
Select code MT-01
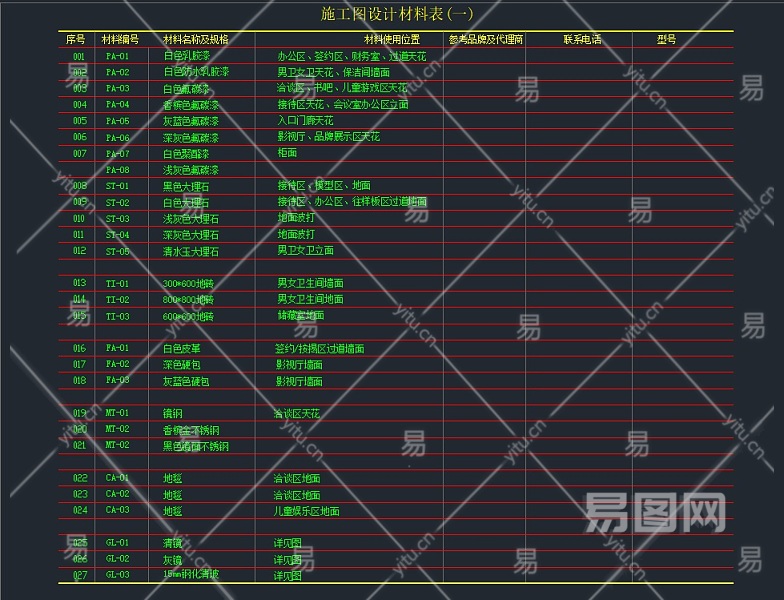(118, 413)
